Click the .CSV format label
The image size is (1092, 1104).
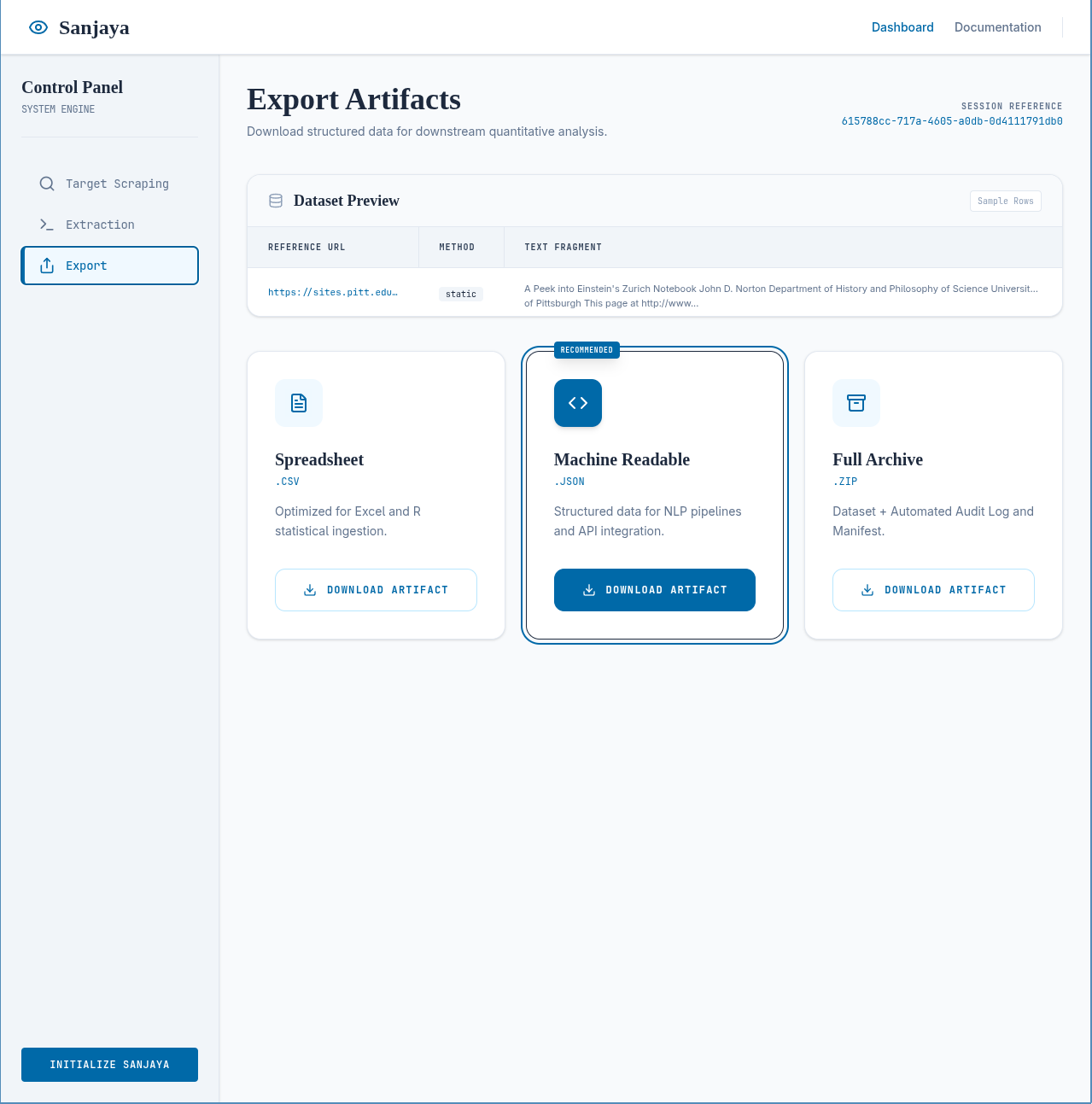tap(287, 482)
